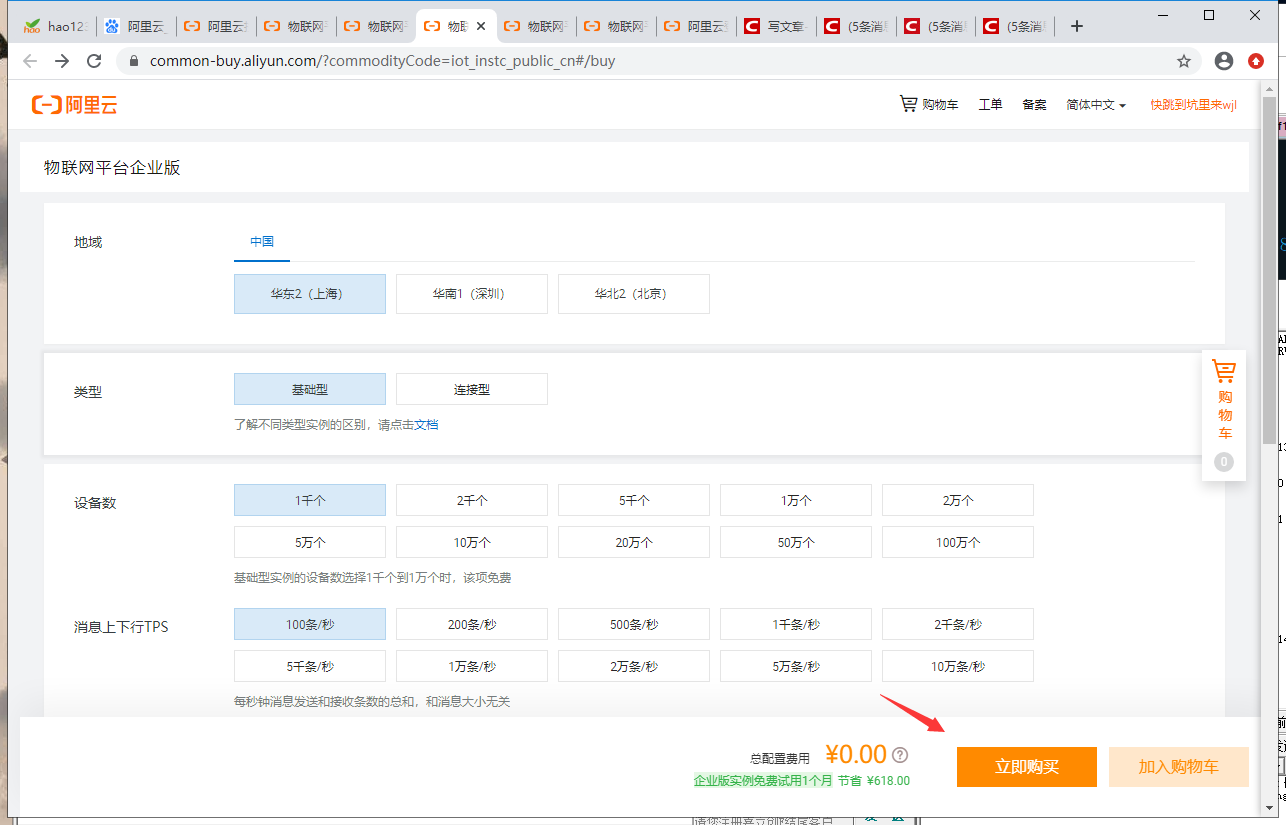Select the 连接型 instance type
Image resolution: width=1286 pixels, height=825 pixels.
coord(472,389)
